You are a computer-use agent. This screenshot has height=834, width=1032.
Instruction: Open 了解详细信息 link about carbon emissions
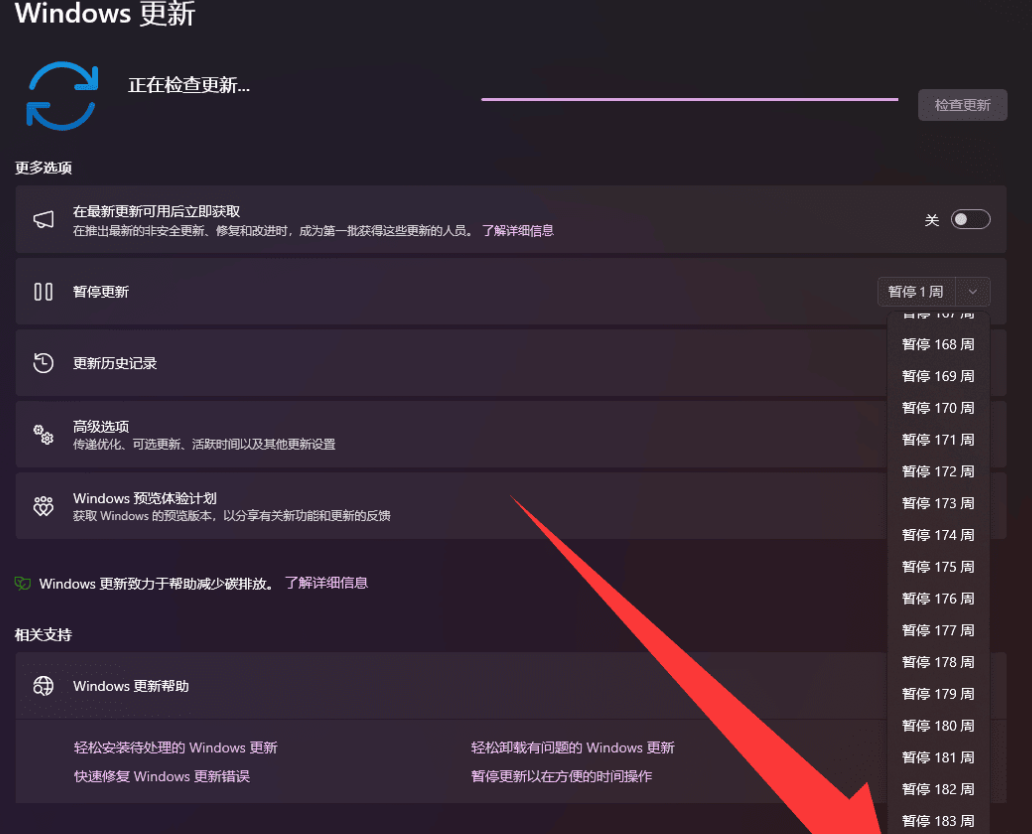tap(326, 583)
